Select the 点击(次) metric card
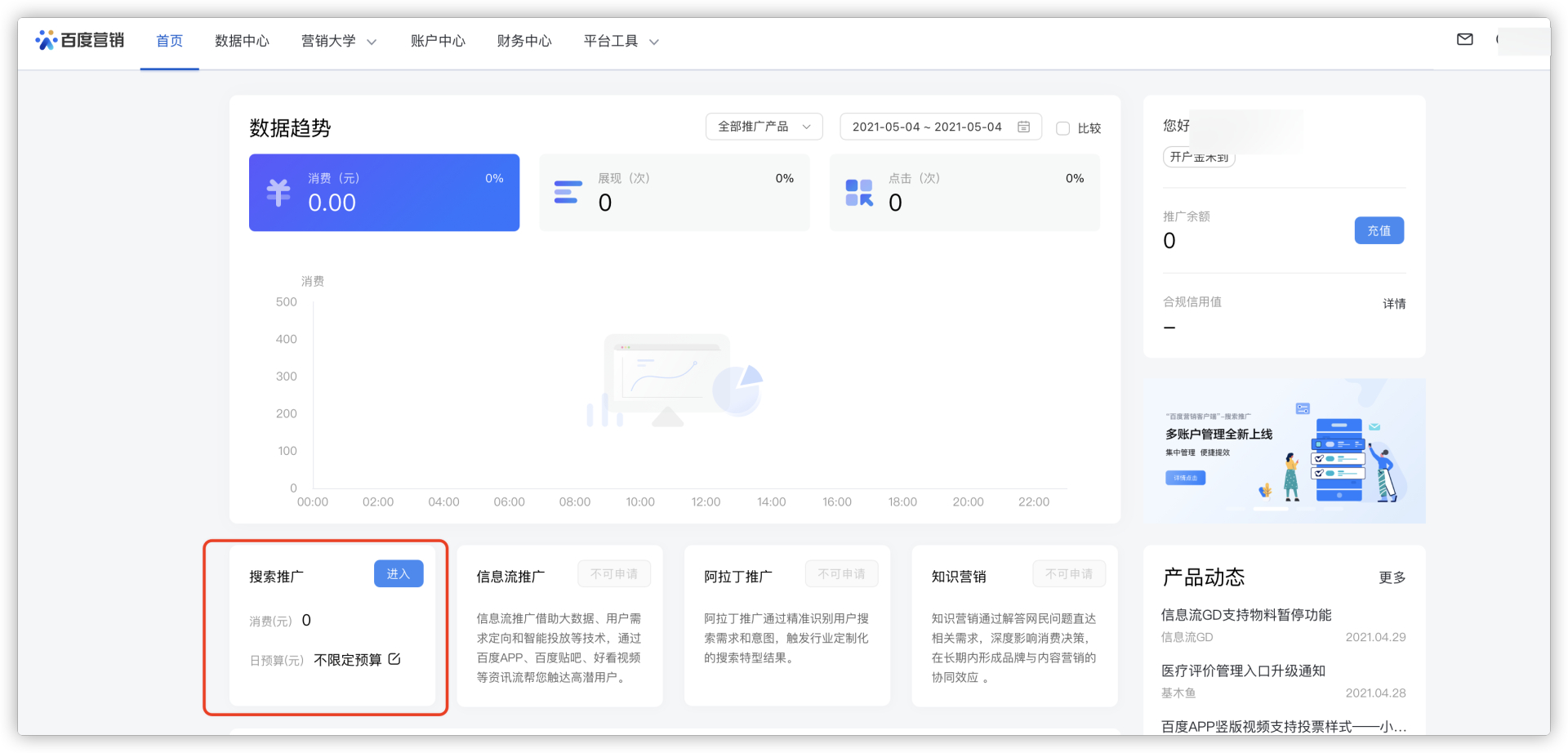 [964, 193]
